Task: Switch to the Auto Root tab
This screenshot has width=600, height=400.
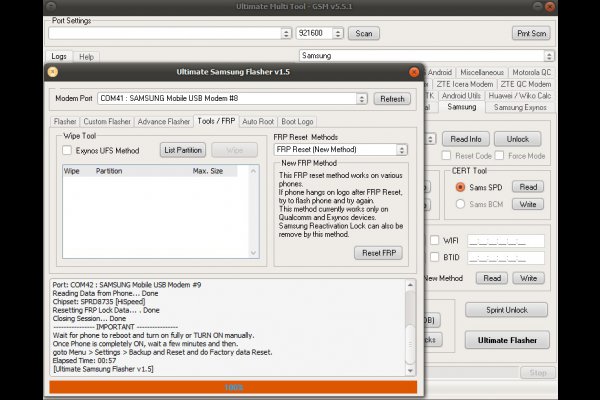Action: [258, 122]
